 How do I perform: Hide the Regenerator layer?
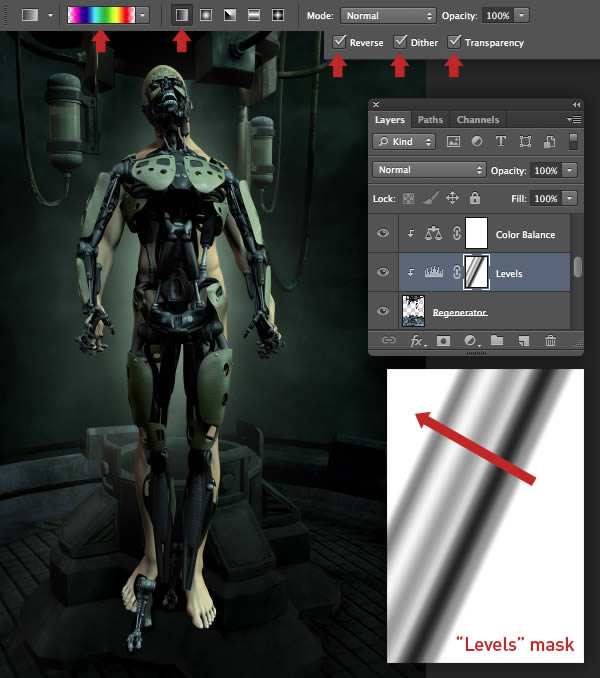pos(383,311)
